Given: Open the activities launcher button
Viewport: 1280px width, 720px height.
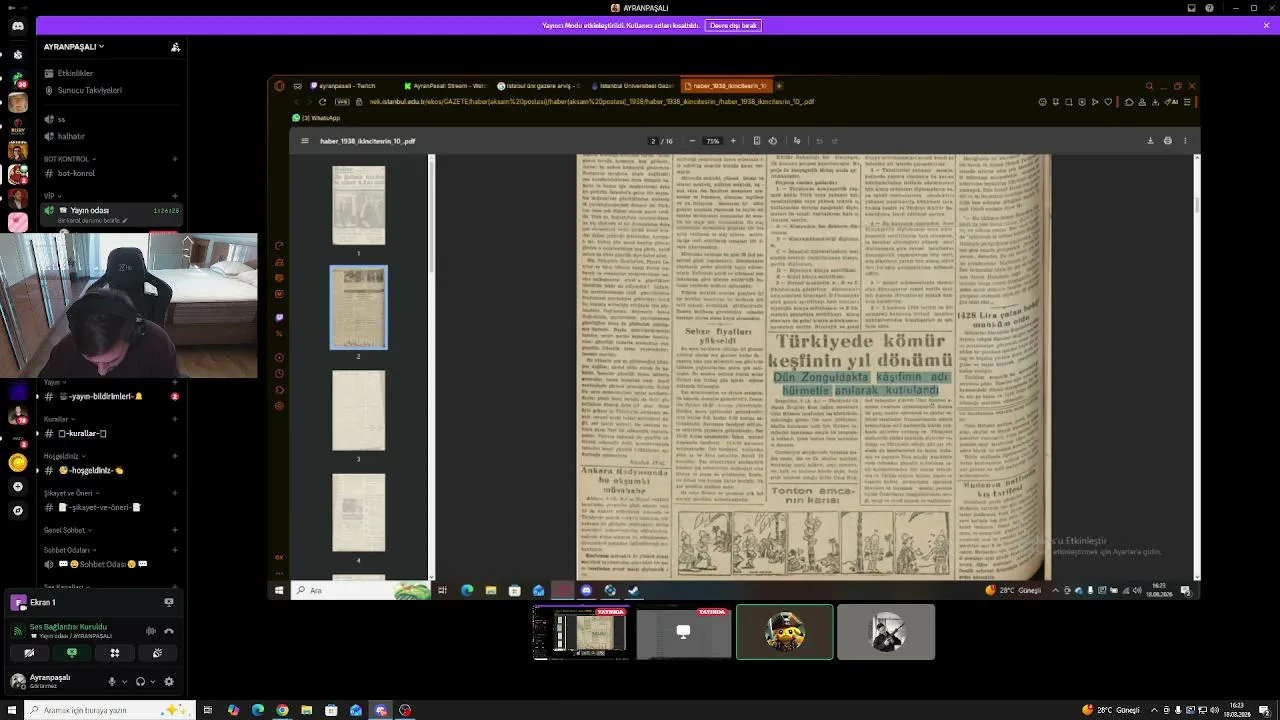Looking at the screenshot, I should pyautogui.click(x=115, y=653).
